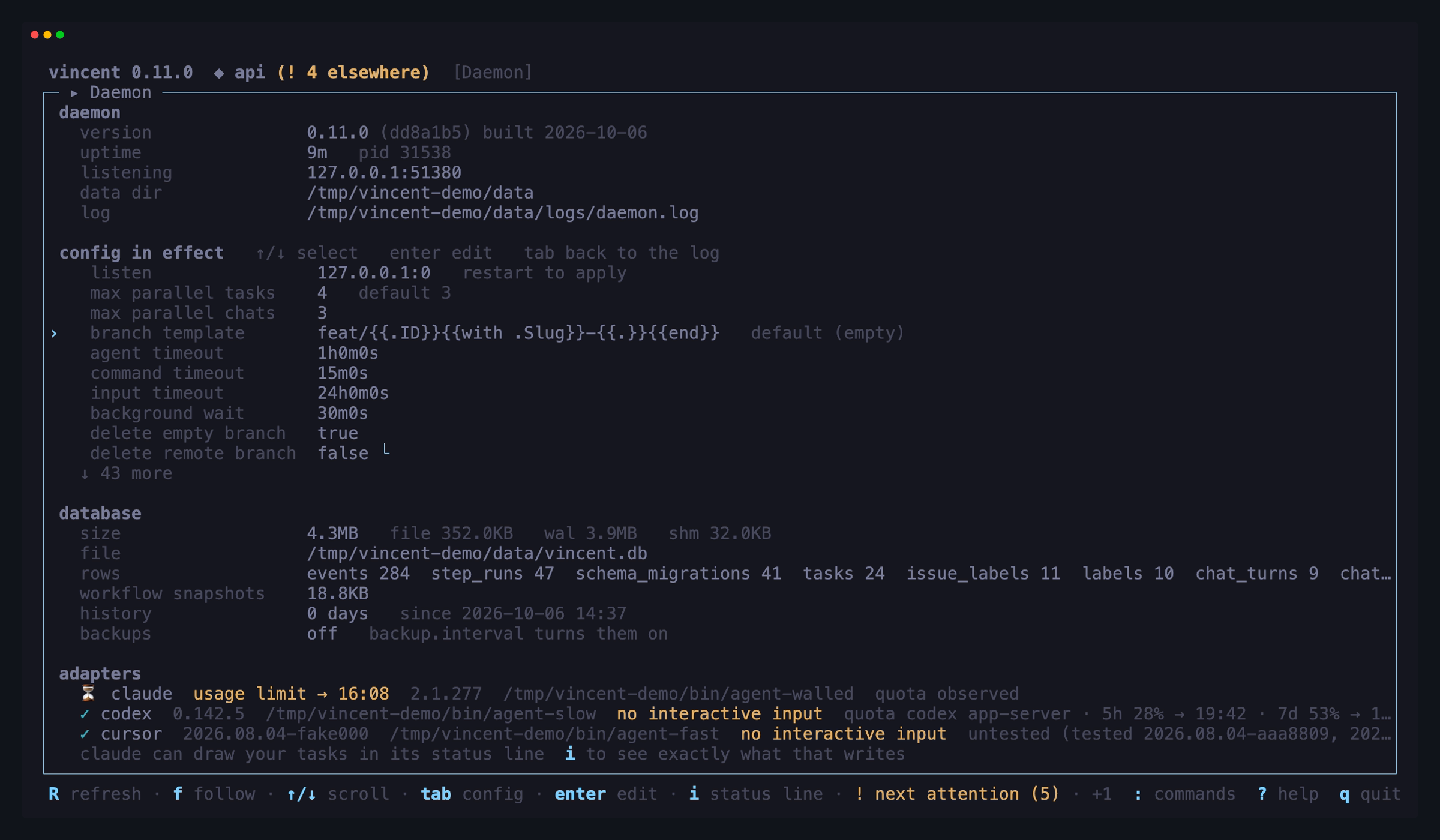Viewport: 1440px width, 840px height.
Task: Click the selection chevron beside branch template
Action: click(x=54, y=334)
